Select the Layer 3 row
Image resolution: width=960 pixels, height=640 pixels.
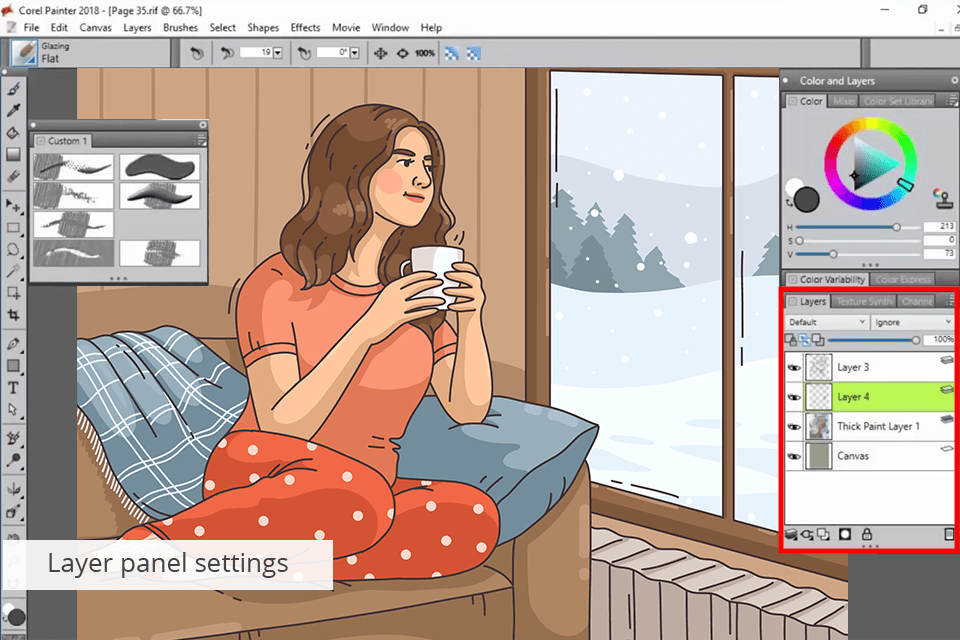click(870, 367)
